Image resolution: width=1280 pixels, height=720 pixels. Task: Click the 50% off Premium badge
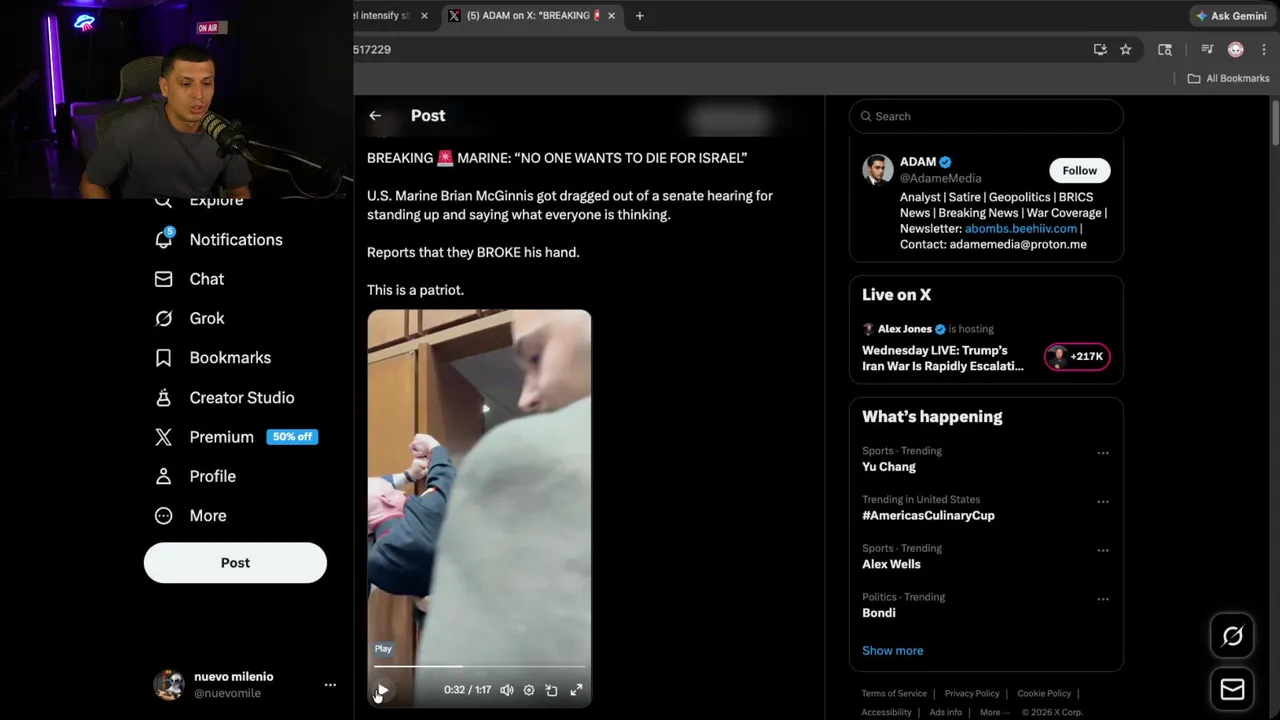click(292, 437)
